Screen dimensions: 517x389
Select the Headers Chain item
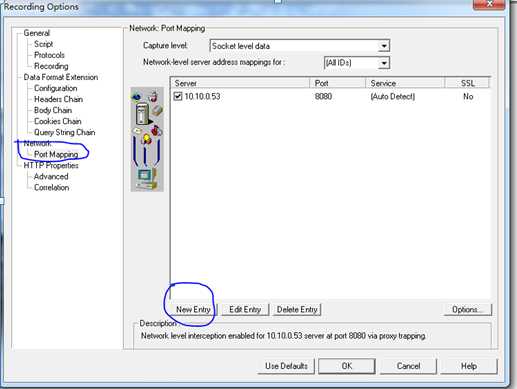pos(58,99)
